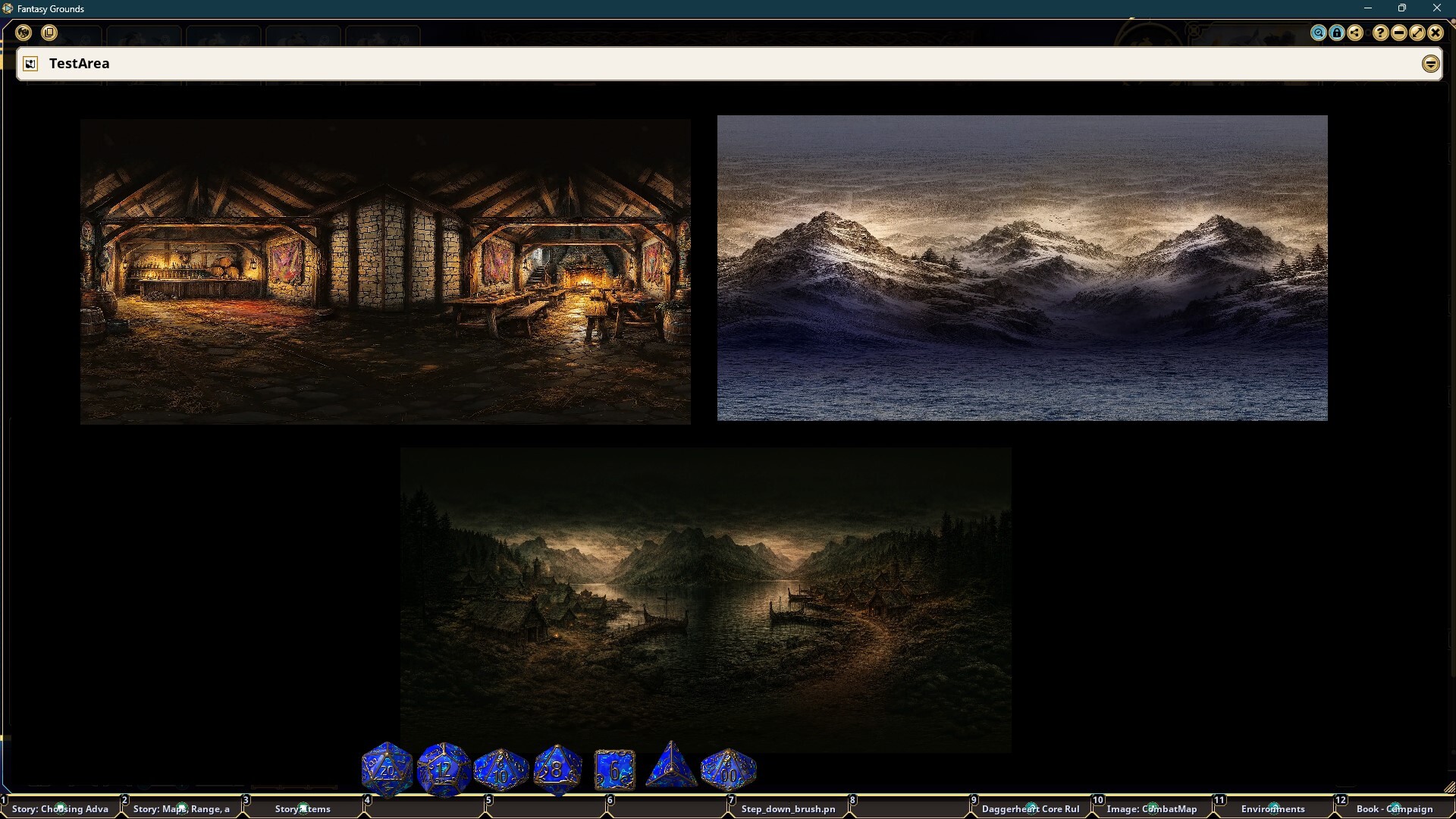The image size is (1456, 819).
Task: Toggle the padlock lock icon
Action: pyautogui.click(x=1337, y=33)
